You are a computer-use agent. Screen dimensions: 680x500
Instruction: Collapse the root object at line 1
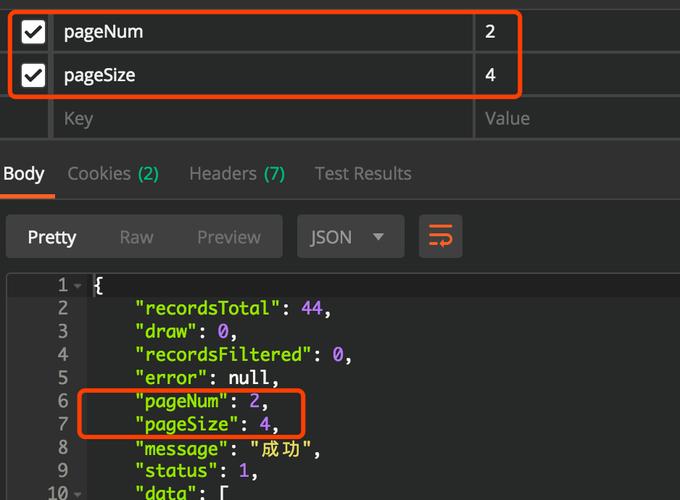(x=78, y=287)
